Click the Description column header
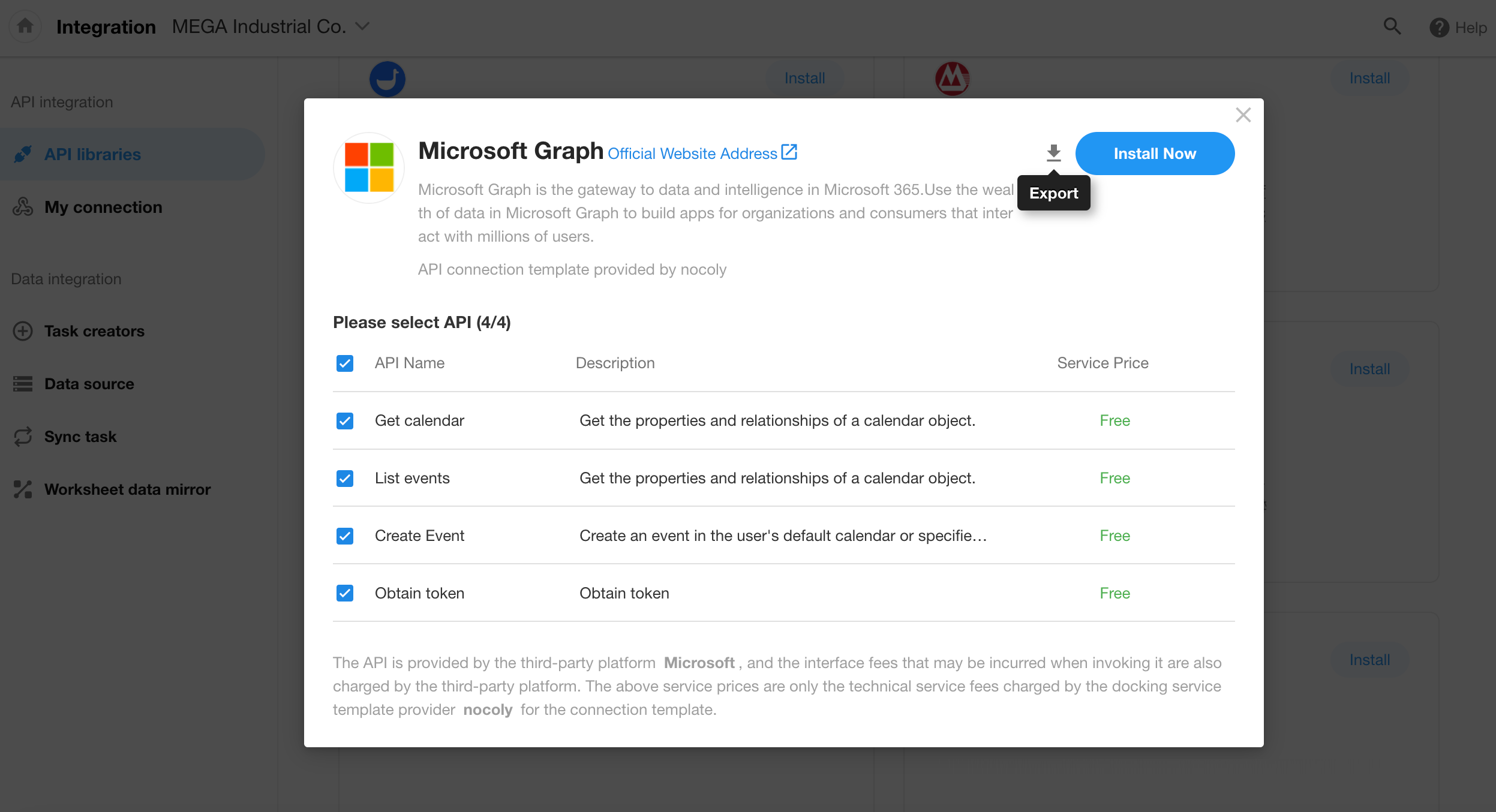This screenshot has height=812, width=1496. 615,363
